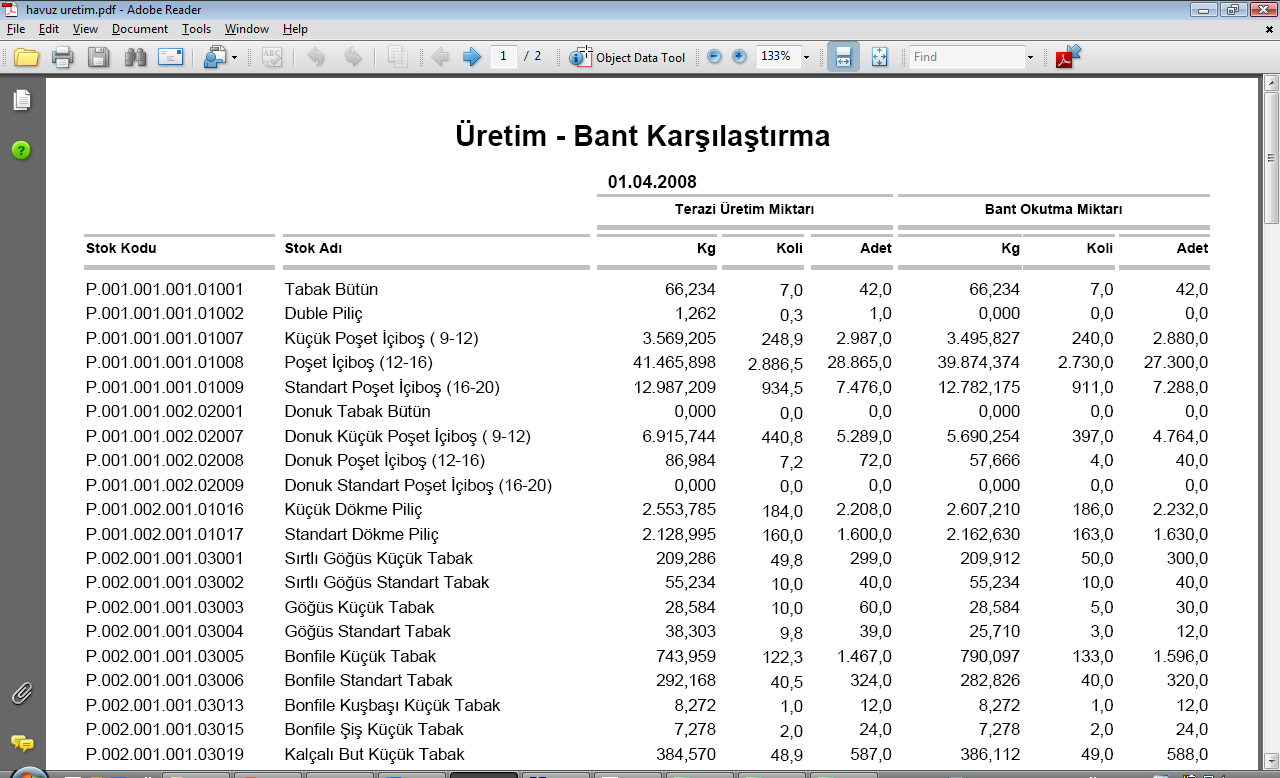The image size is (1280, 778).
Task: Click 'Standart Poşet İçiboş (16-20)' name
Action: (x=392, y=387)
